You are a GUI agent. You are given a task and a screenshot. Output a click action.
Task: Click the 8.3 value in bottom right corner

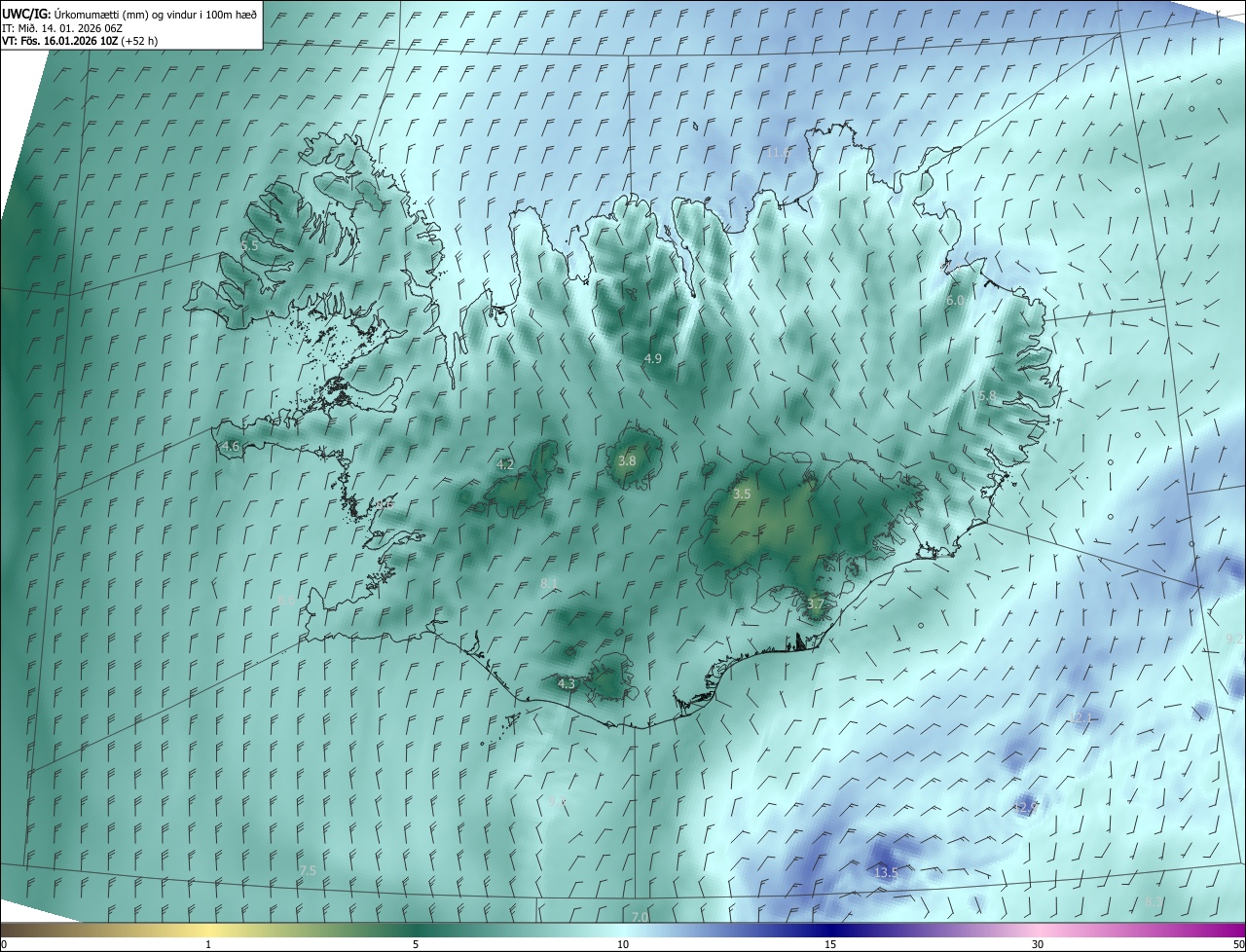(1153, 902)
